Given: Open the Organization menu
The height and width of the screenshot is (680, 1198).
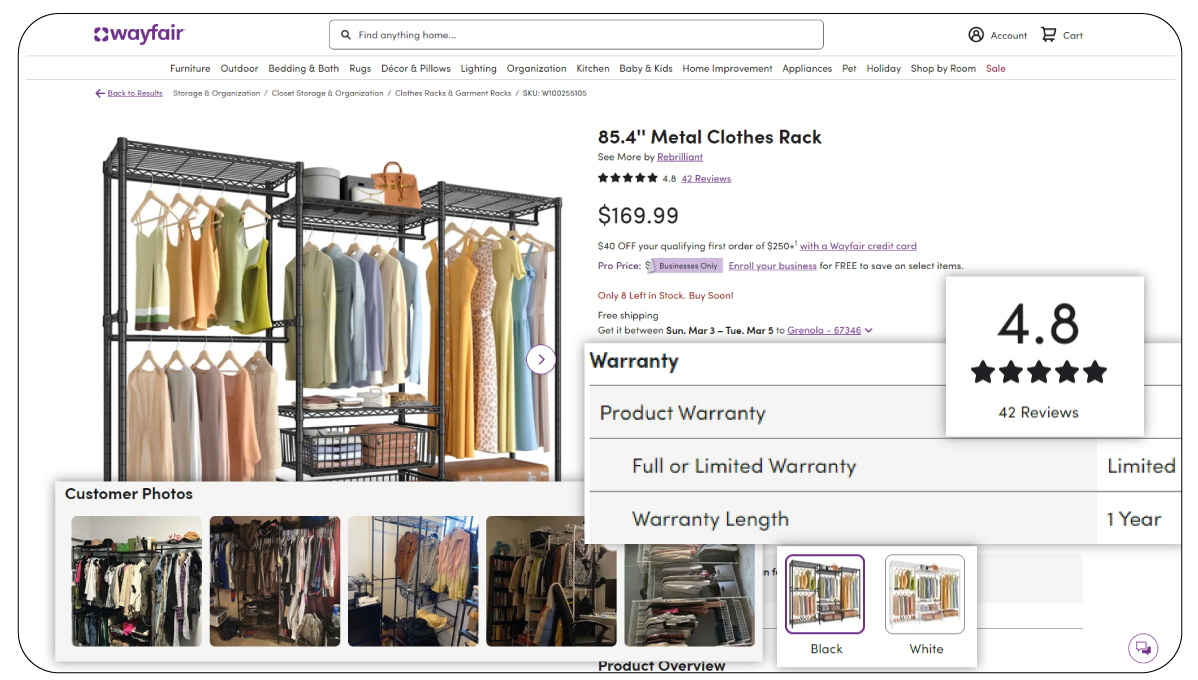Looking at the screenshot, I should (x=536, y=69).
